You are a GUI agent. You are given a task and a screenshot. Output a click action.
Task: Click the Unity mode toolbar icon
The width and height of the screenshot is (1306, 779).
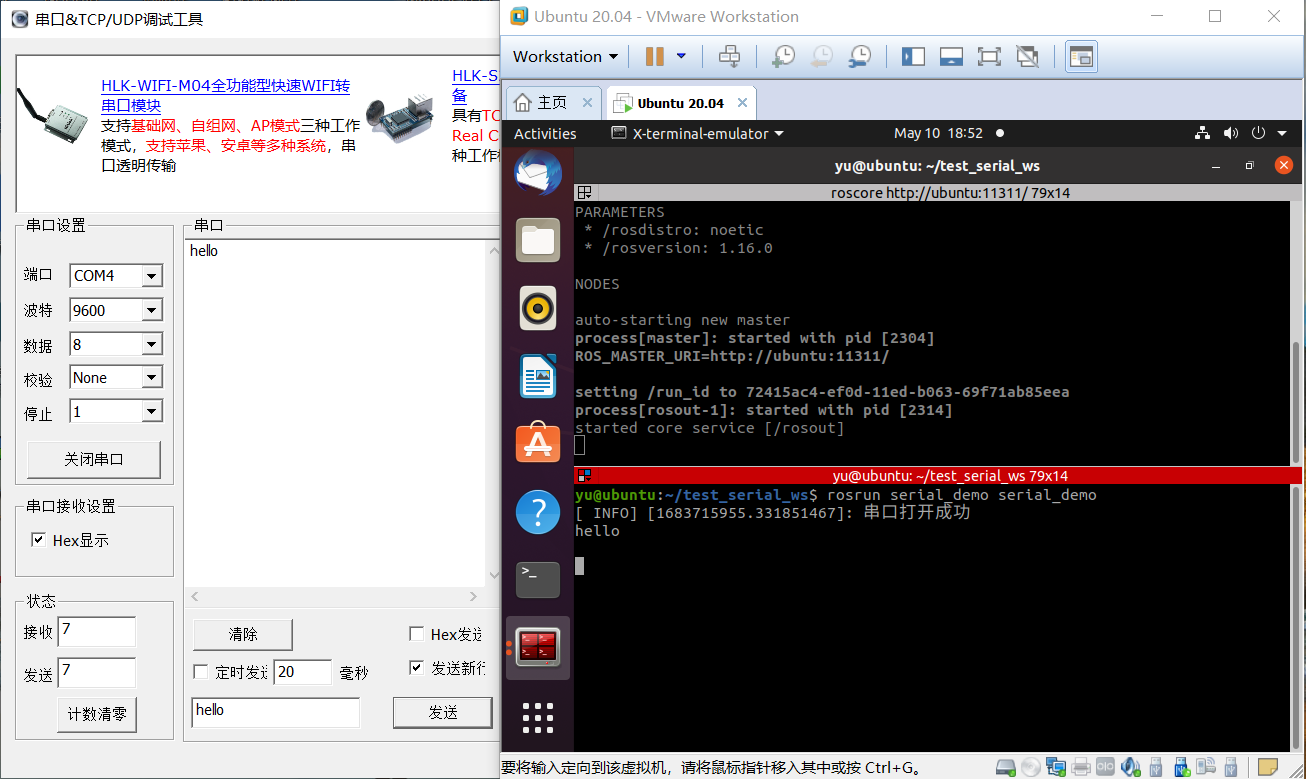coord(1027,56)
